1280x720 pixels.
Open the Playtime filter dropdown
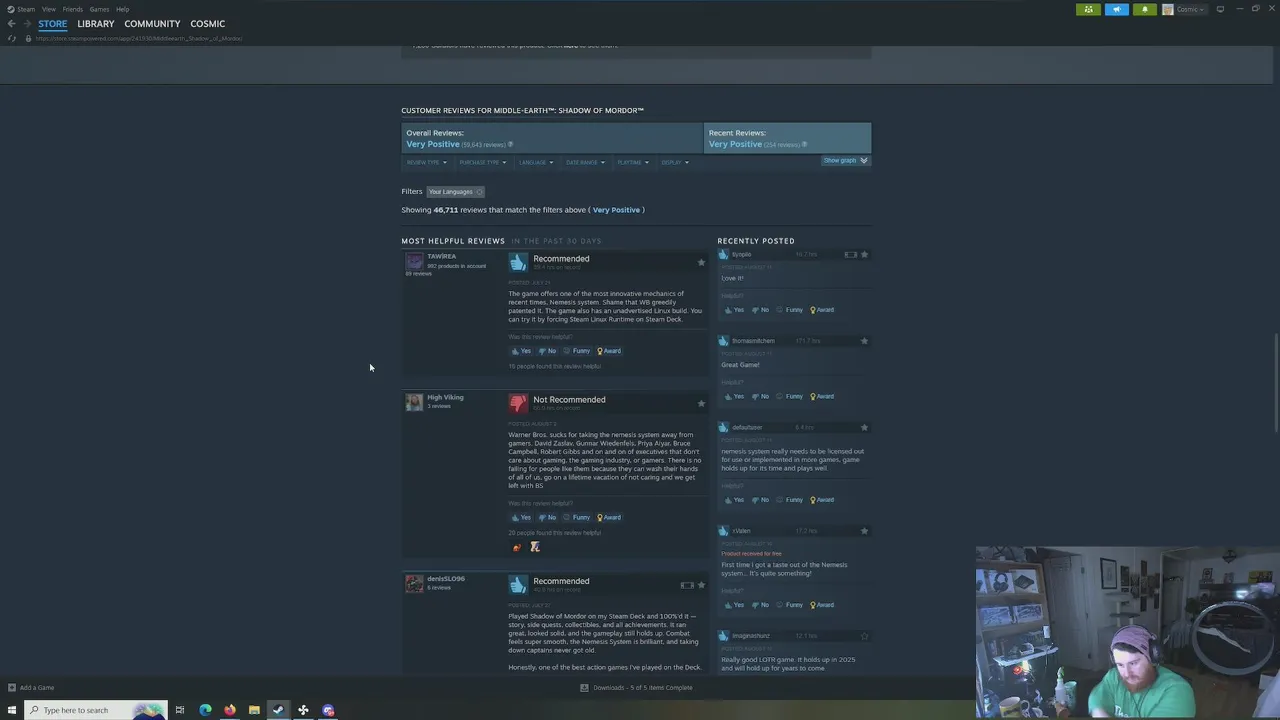coord(633,162)
